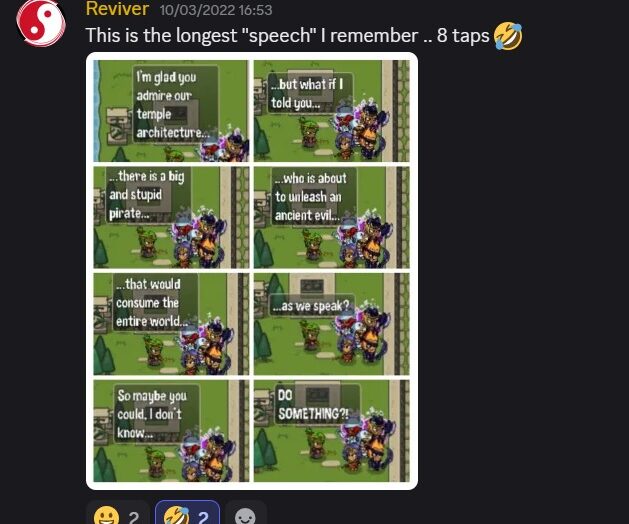The height and width of the screenshot is (524, 629).
Task: Click the "So maybe you could, I don't know..." bubble
Action: [156, 414]
